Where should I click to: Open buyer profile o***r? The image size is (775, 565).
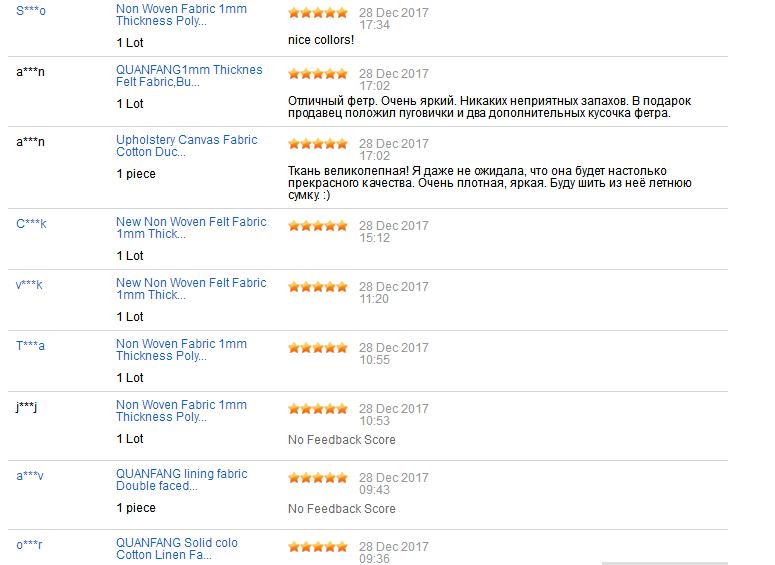click(29, 545)
